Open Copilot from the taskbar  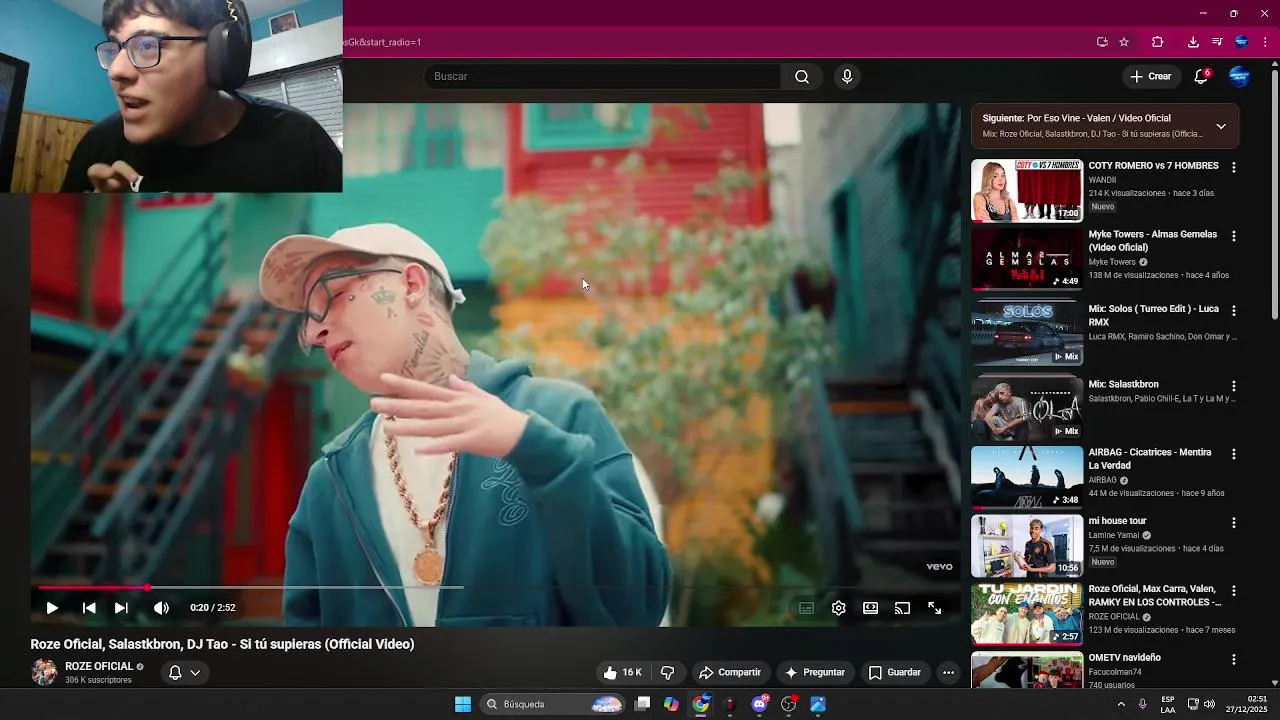[x=671, y=704]
